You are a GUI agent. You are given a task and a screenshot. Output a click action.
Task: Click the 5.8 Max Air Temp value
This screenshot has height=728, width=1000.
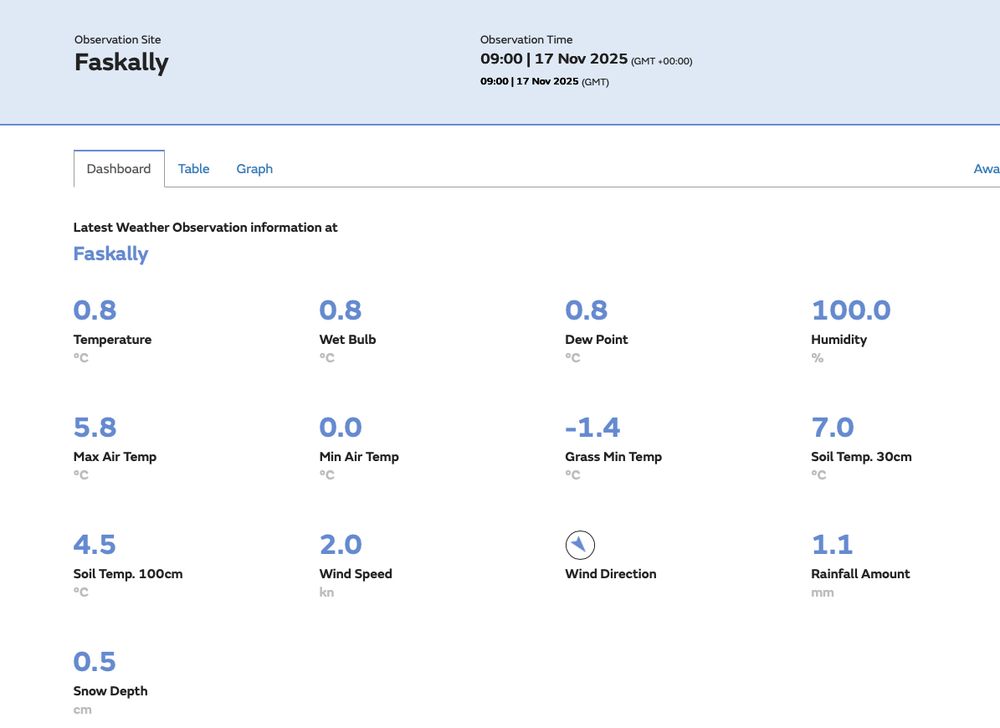coord(95,427)
